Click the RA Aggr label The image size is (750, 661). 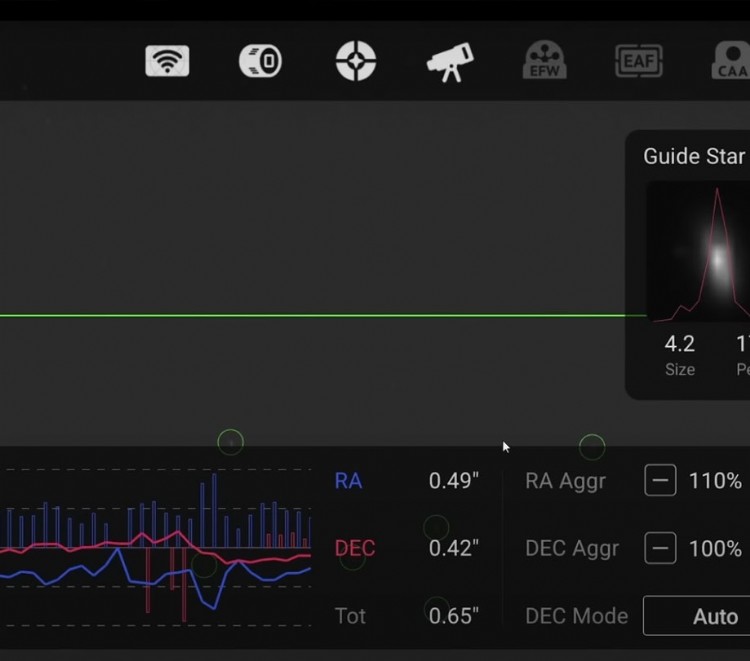(x=565, y=481)
